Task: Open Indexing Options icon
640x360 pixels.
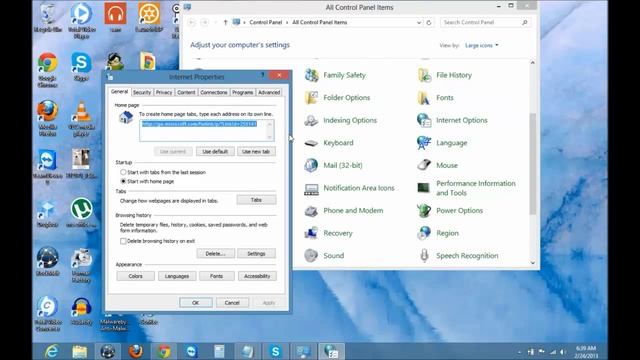Action: pos(312,120)
